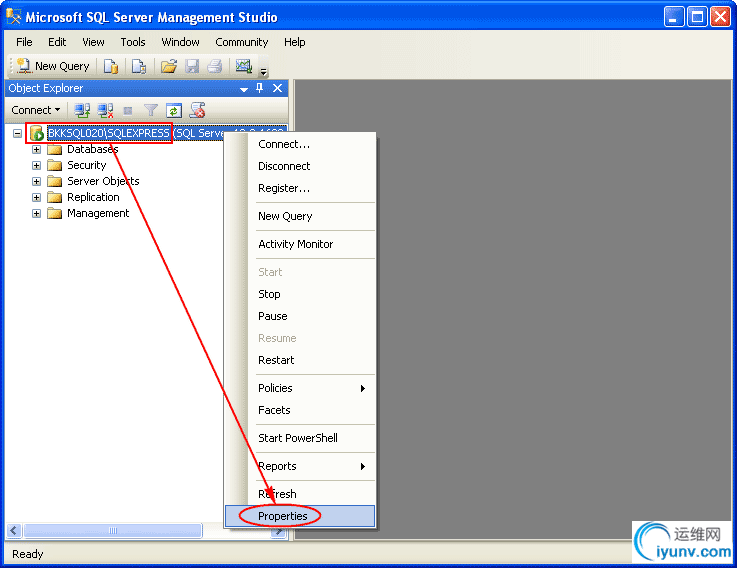Click the Refresh icon in Object Explorer toolbar
Viewport: 737px width, 568px height.
pos(174,110)
